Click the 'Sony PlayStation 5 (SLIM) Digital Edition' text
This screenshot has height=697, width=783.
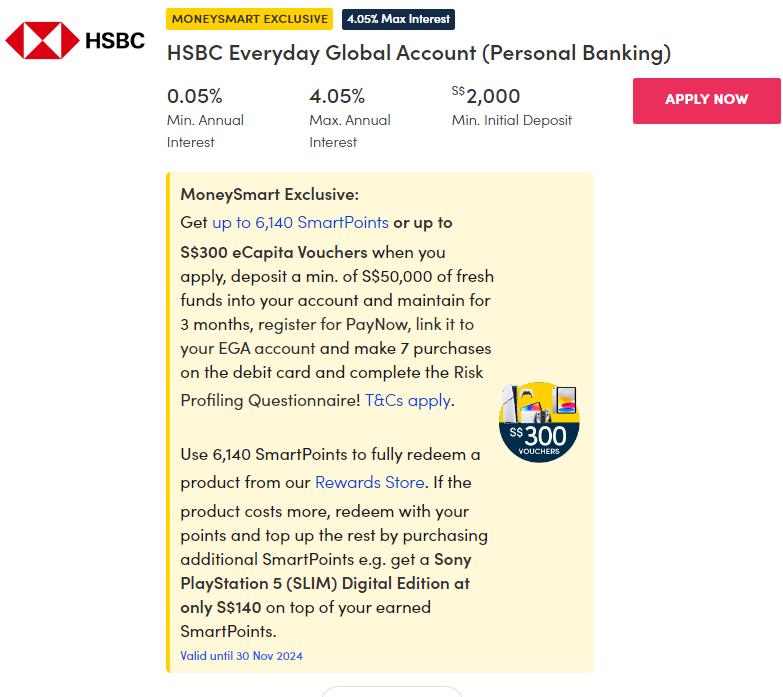[325, 571]
